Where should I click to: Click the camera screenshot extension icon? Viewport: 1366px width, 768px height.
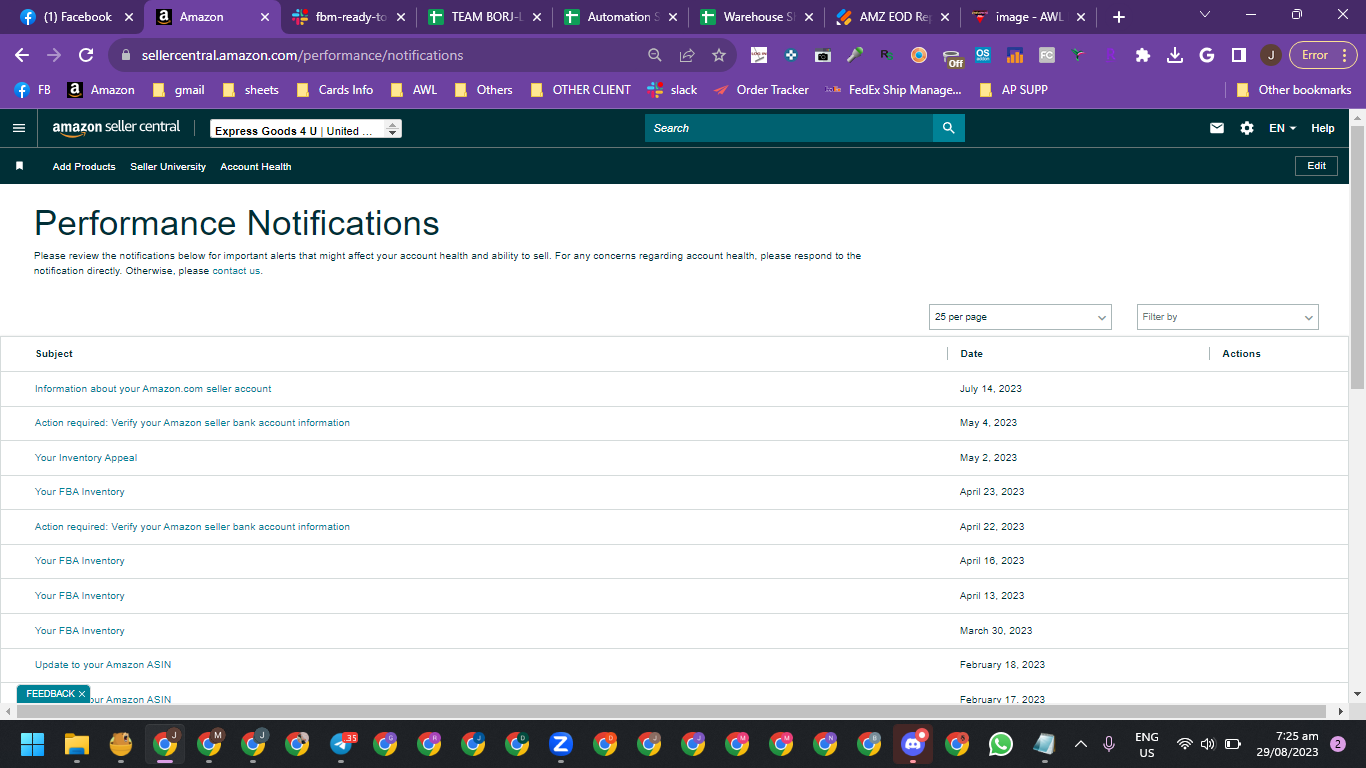pos(823,55)
